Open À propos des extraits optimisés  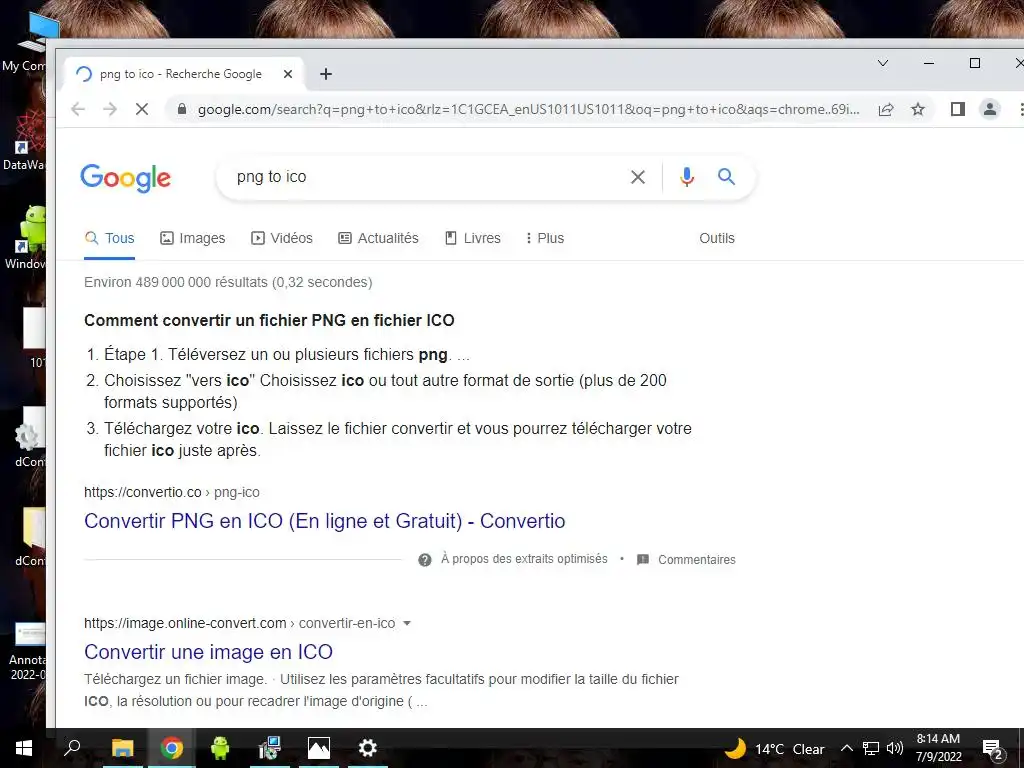click(x=524, y=559)
